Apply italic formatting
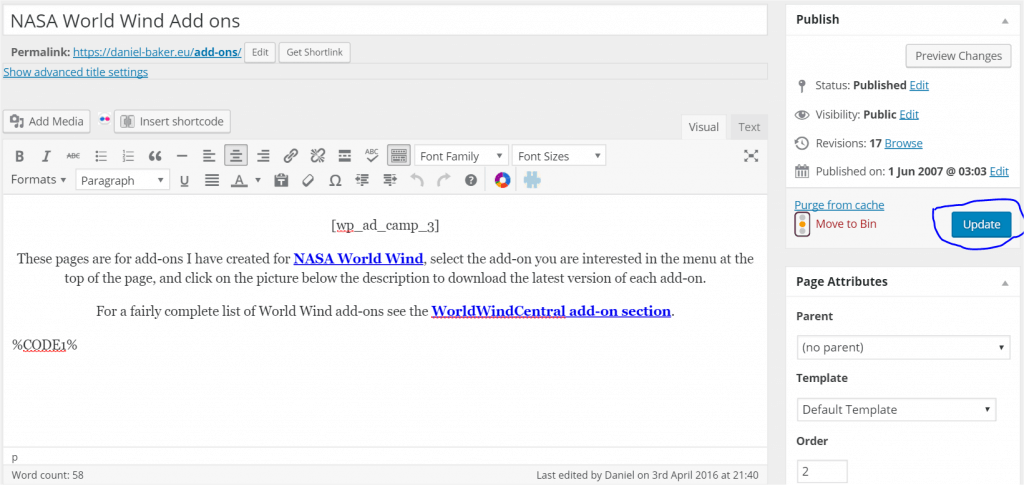 (x=46, y=156)
